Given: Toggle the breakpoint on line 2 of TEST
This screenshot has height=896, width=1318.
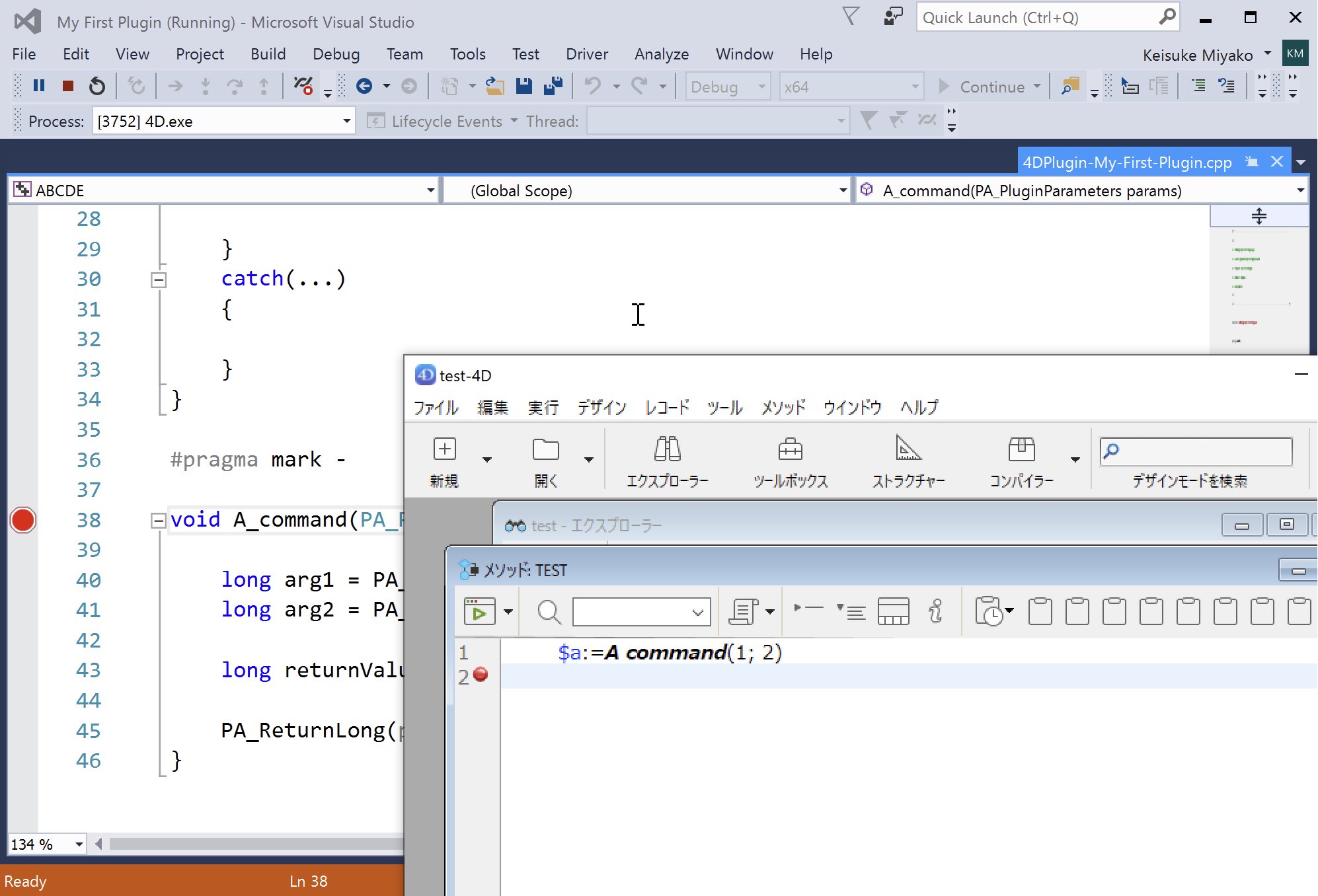Looking at the screenshot, I should [x=481, y=675].
